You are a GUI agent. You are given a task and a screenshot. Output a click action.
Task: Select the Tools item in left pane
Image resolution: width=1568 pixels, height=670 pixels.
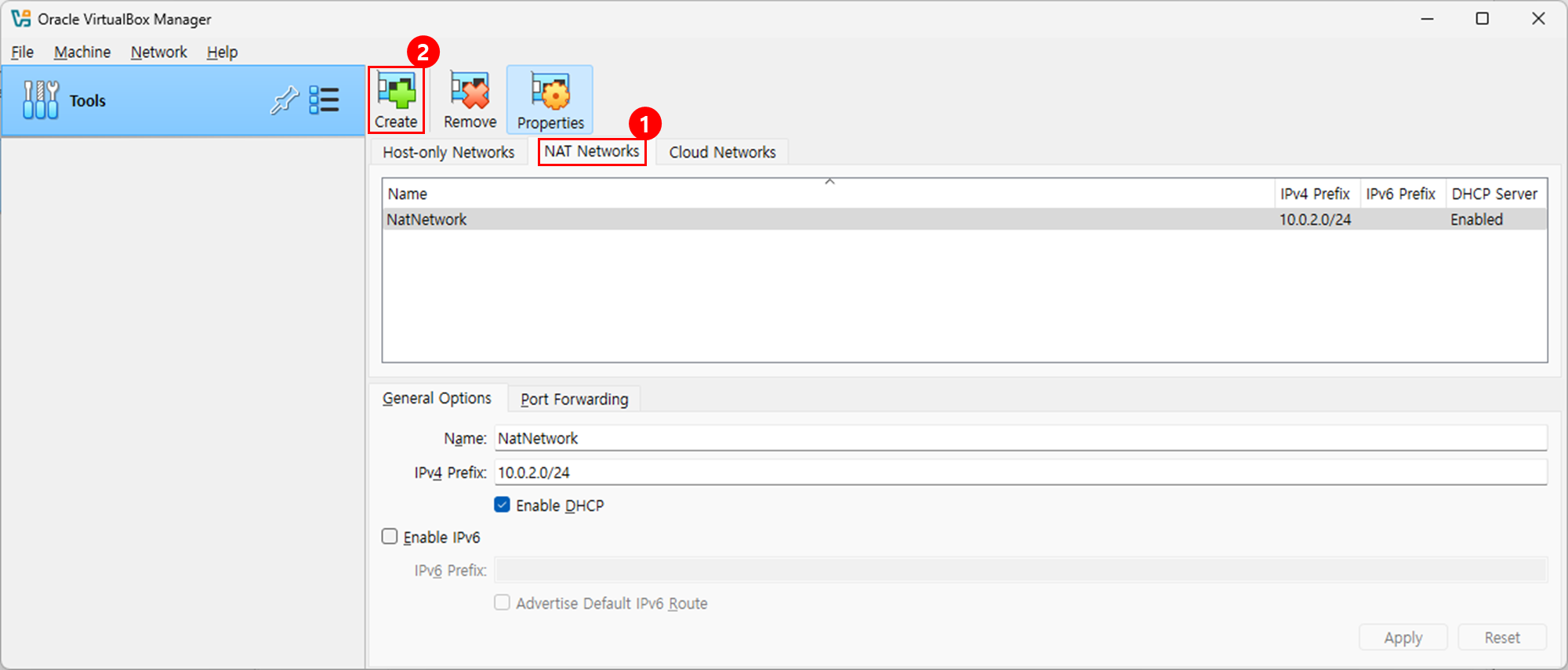[x=183, y=101]
